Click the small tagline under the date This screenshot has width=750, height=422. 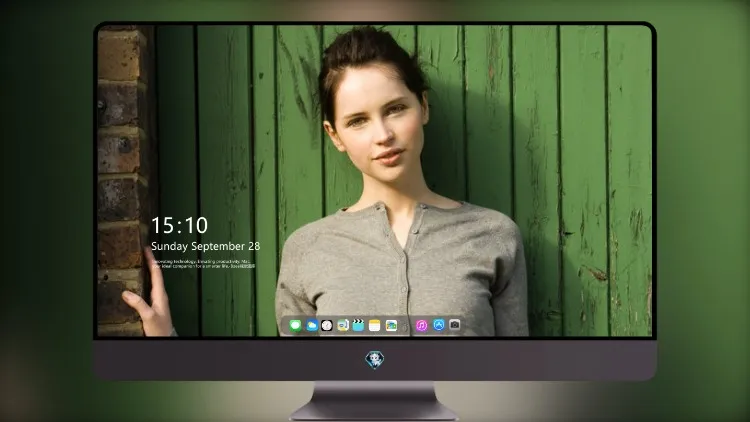(203, 264)
